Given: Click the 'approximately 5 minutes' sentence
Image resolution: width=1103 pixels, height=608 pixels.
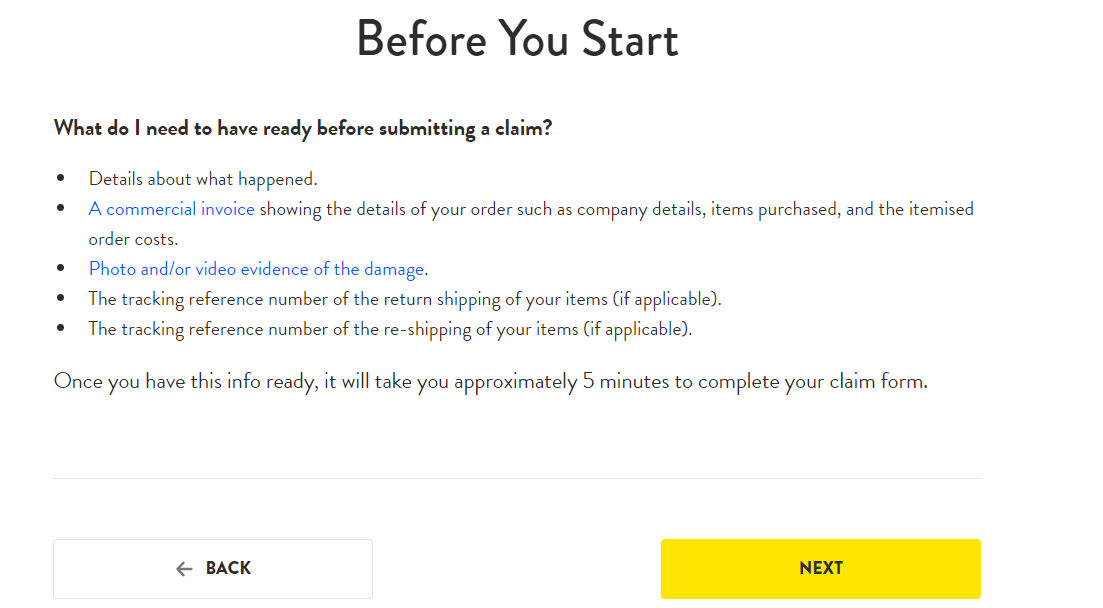Looking at the screenshot, I should 490,381.
